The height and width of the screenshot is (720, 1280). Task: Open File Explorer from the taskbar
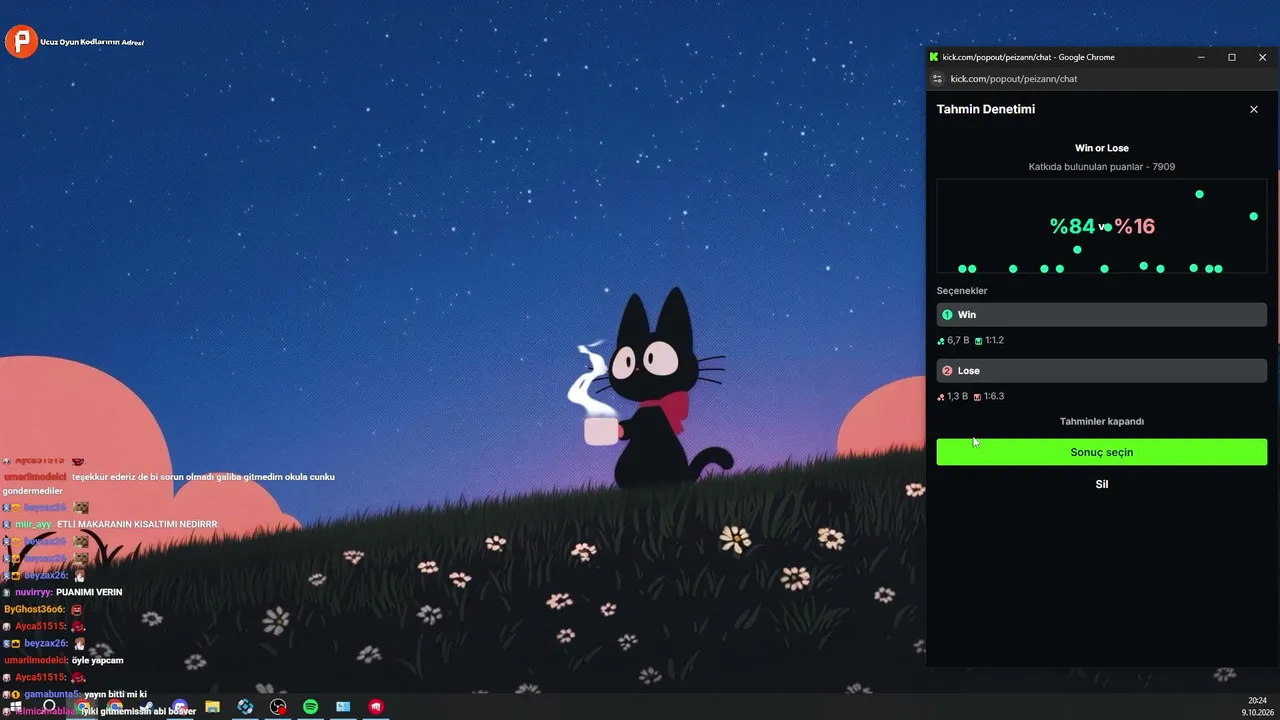click(212, 706)
